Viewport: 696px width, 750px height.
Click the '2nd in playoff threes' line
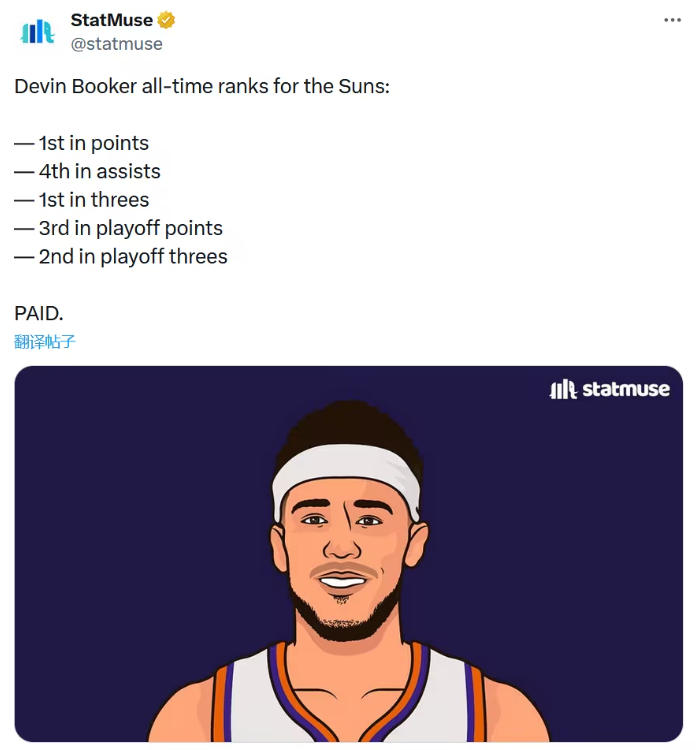pyautogui.click(x=121, y=257)
